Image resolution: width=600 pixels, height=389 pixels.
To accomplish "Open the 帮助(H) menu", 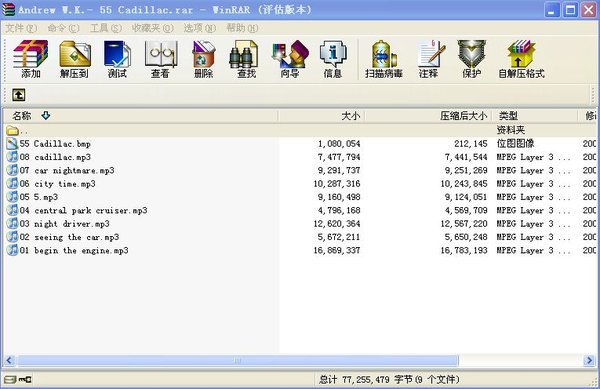I will (242, 28).
